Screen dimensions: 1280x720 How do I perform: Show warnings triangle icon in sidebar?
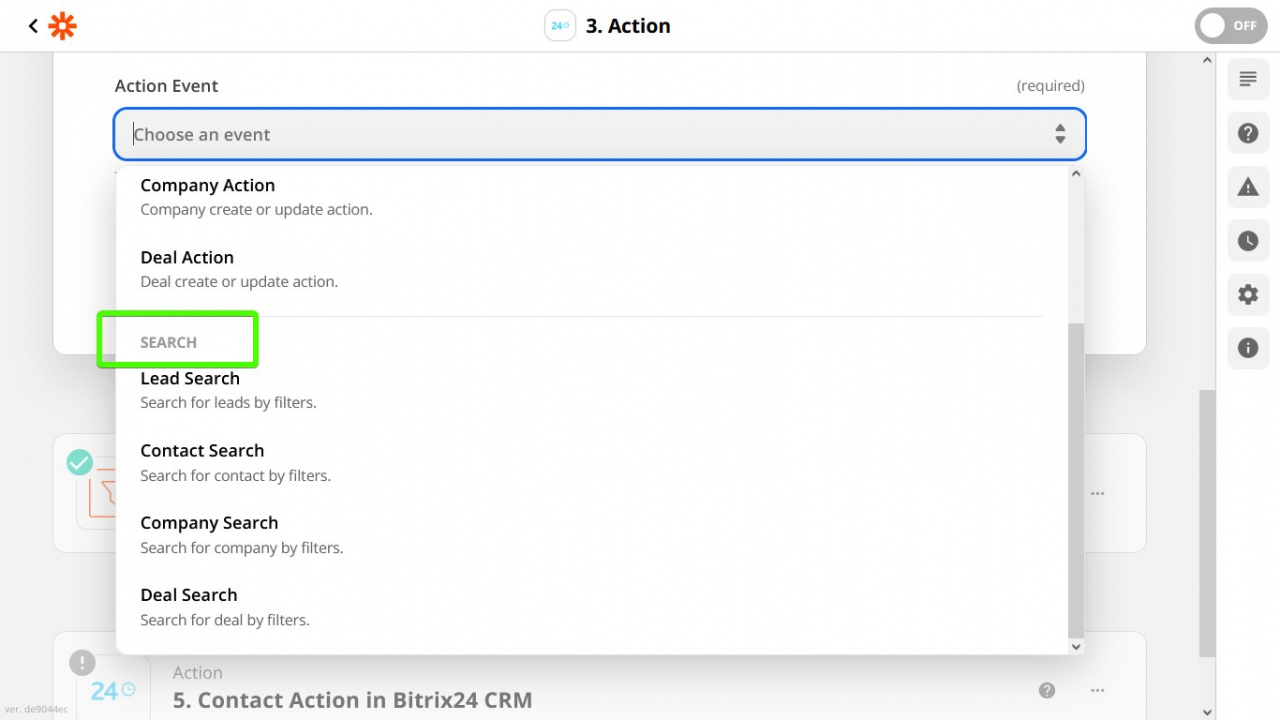pyautogui.click(x=1248, y=187)
